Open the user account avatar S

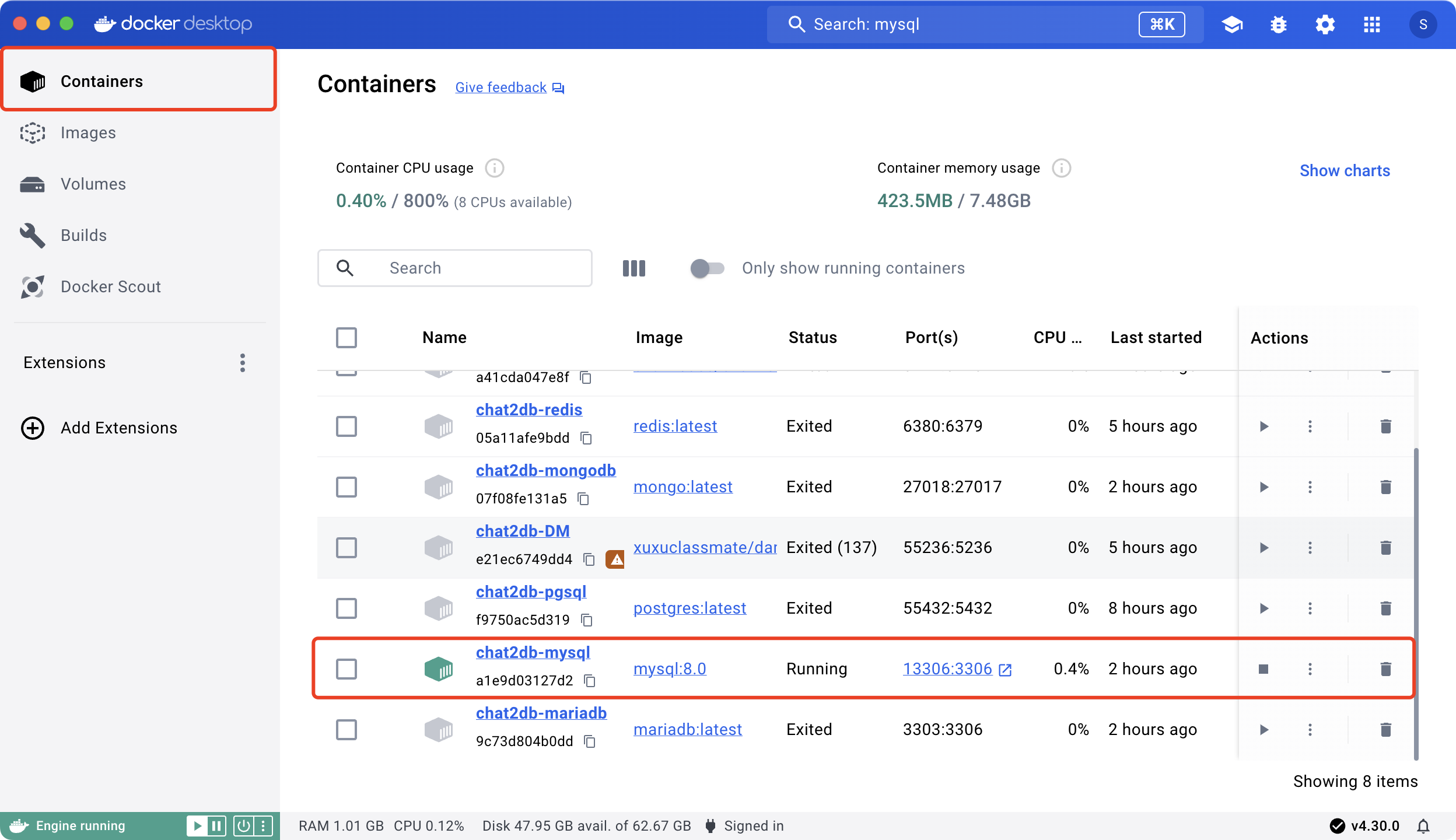[1423, 24]
